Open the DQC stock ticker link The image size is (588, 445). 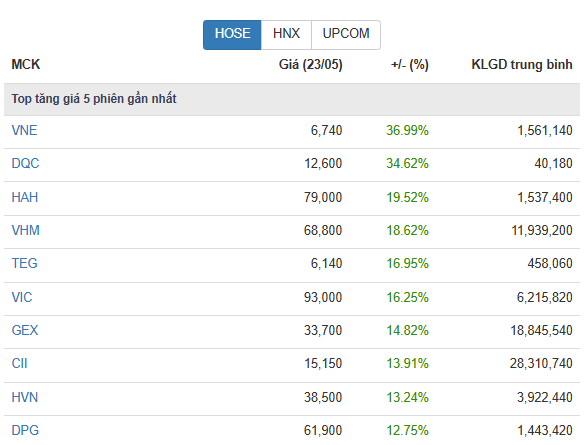click(25, 163)
